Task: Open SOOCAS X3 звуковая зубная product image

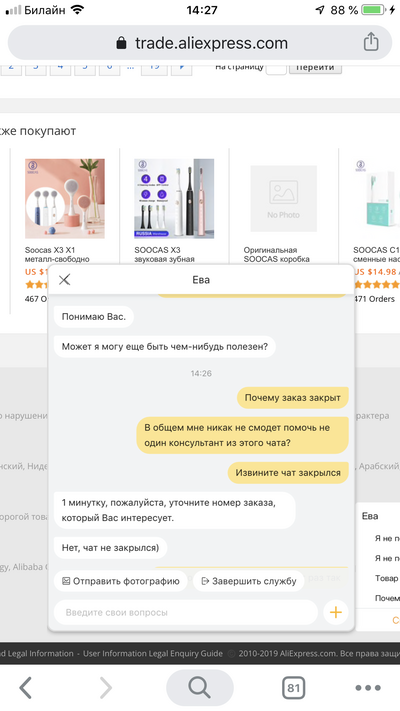Action: point(174,199)
